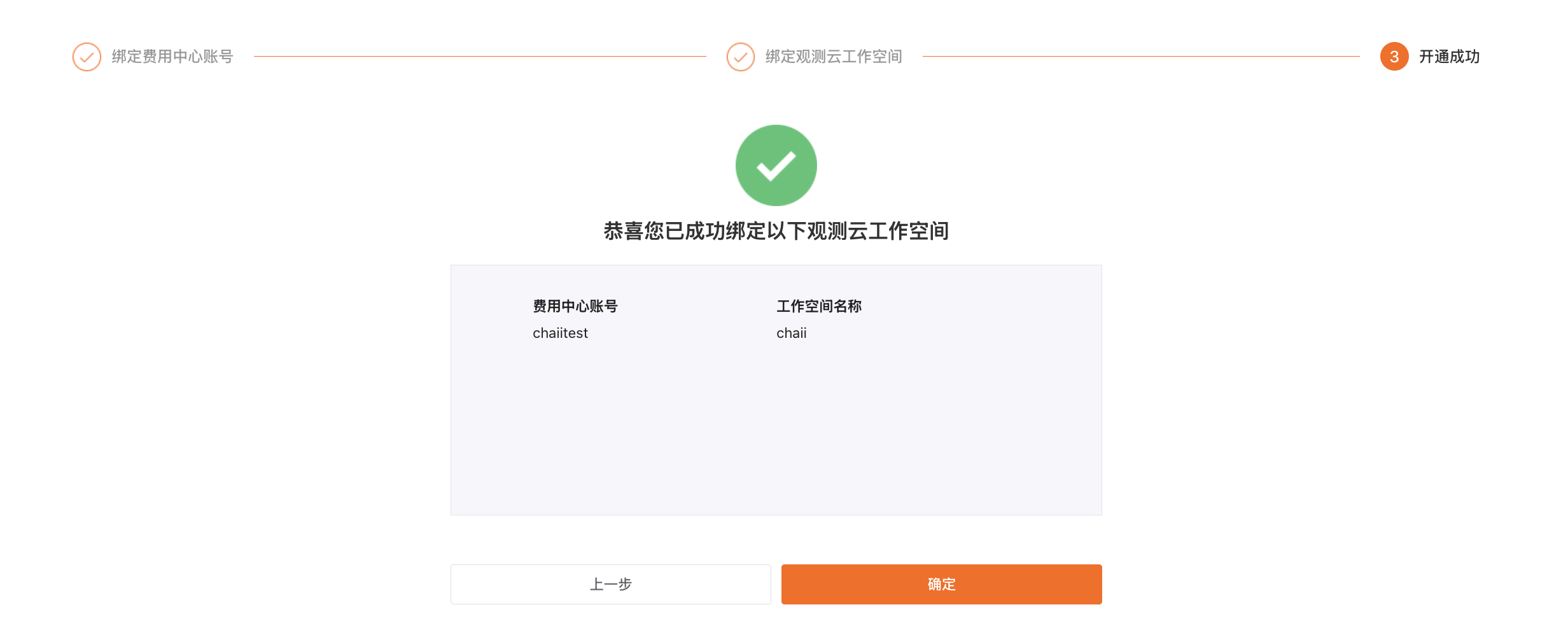This screenshot has height=635, width=1568.
Task: Click the progress line between steps one and two
Action: pyautogui.click(x=480, y=57)
